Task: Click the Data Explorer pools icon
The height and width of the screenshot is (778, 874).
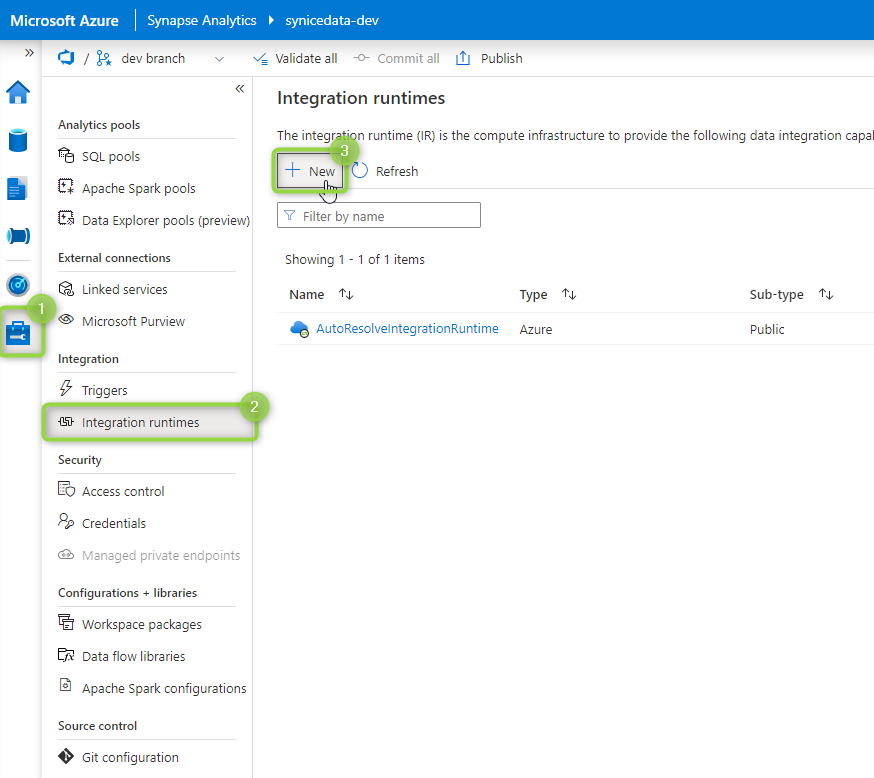Action: click(x=66, y=218)
